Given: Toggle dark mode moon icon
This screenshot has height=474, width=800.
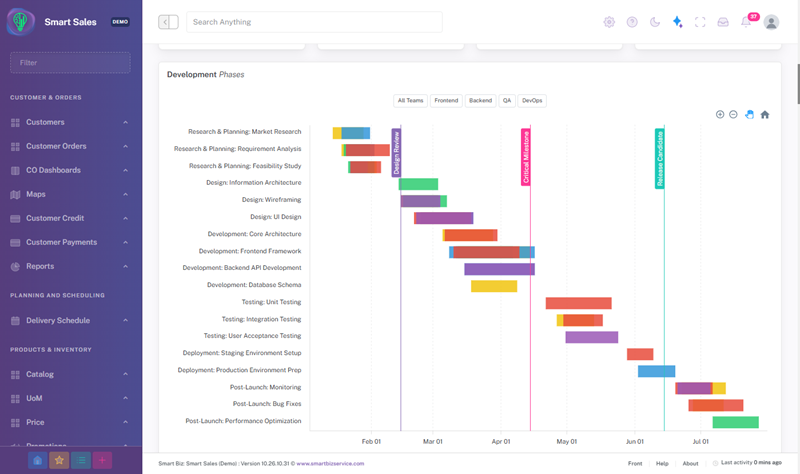Looking at the screenshot, I should click(655, 22).
